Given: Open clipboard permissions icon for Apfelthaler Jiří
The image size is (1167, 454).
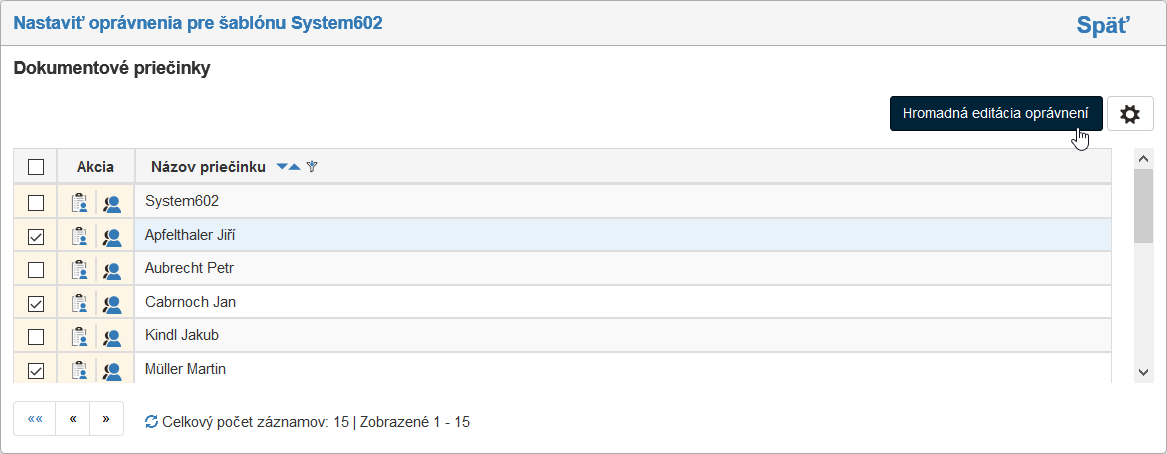Looking at the screenshot, I should (79, 237).
